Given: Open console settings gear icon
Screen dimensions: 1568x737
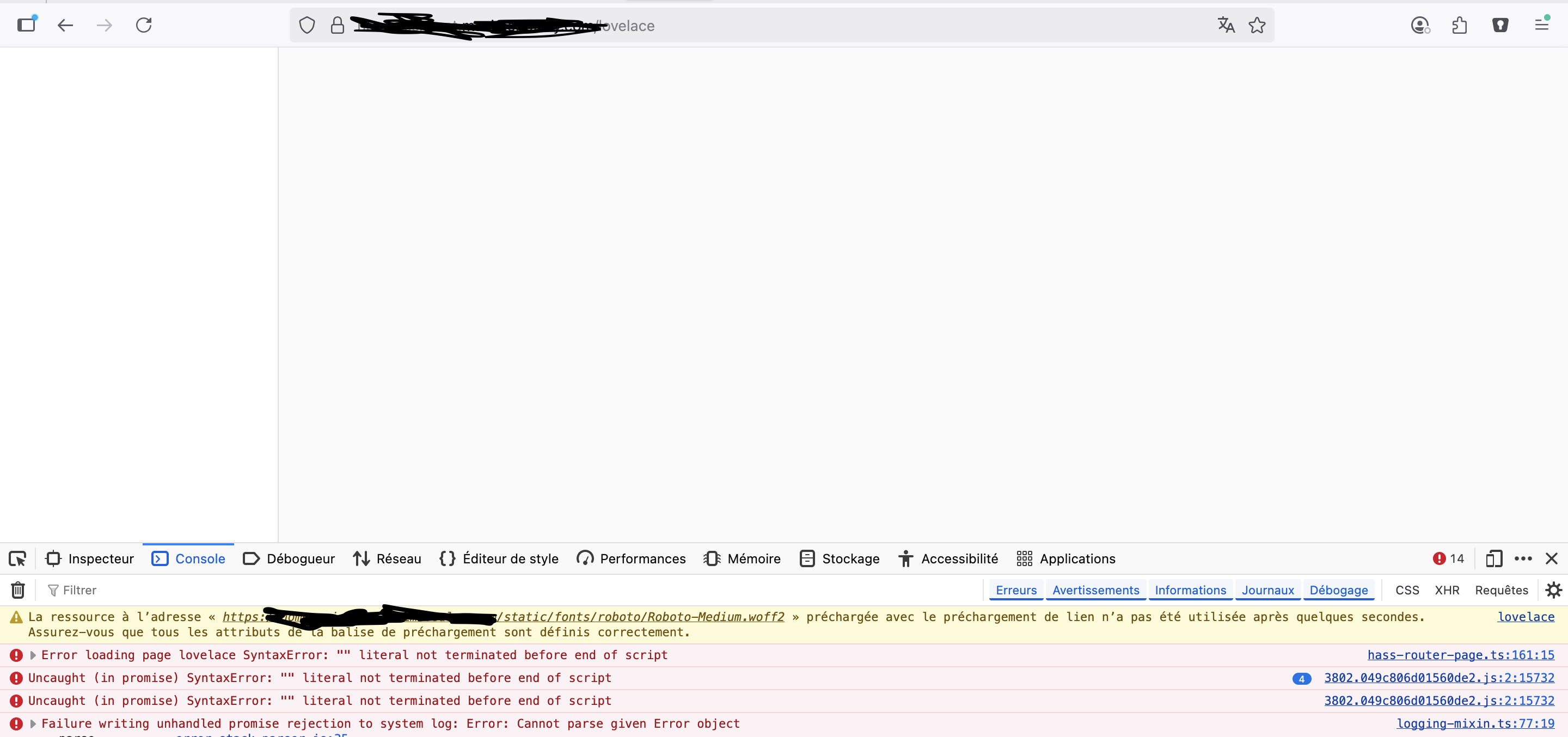Looking at the screenshot, I should (1553, 589).
